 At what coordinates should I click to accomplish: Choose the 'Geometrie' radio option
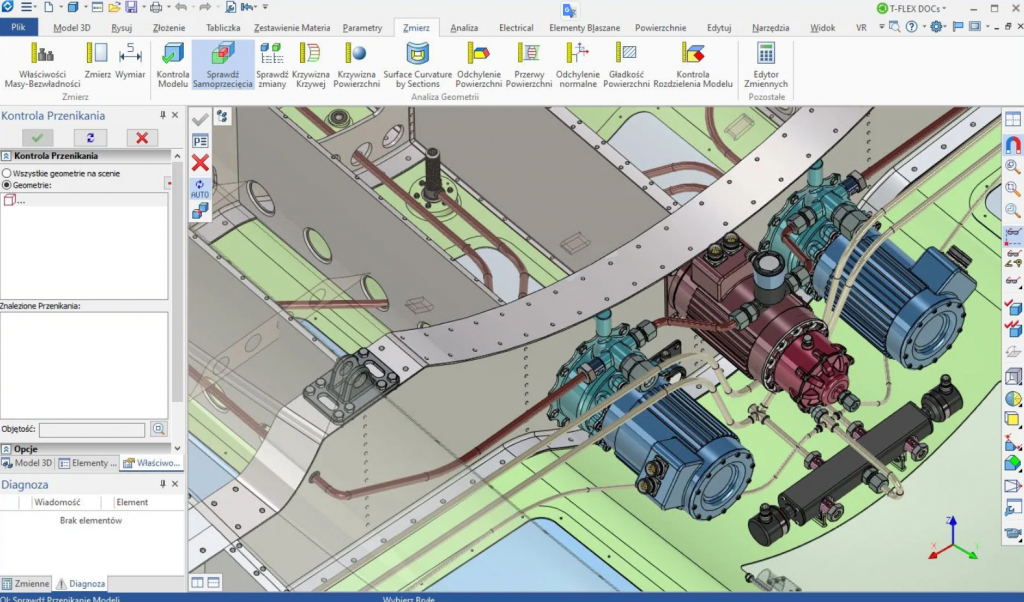pyautogui.click(x=7, y=185)
